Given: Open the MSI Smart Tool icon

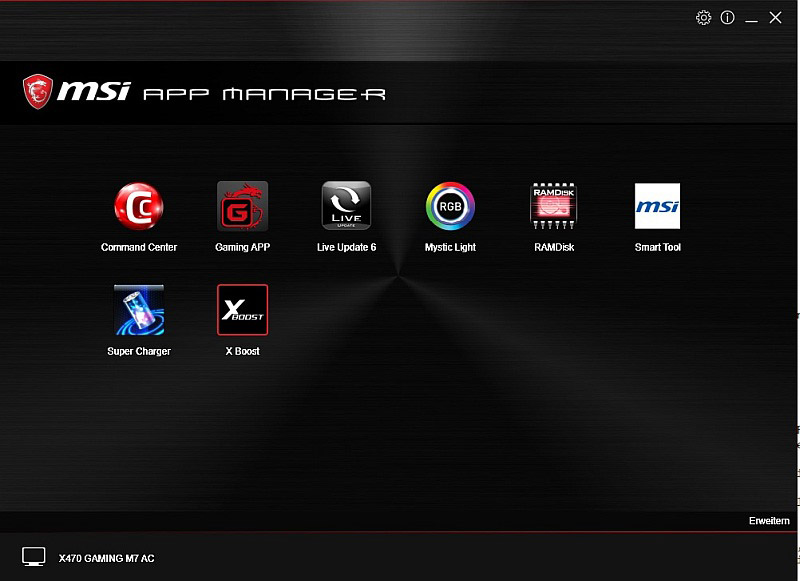Looking at the screenshot, I should 657,206.
